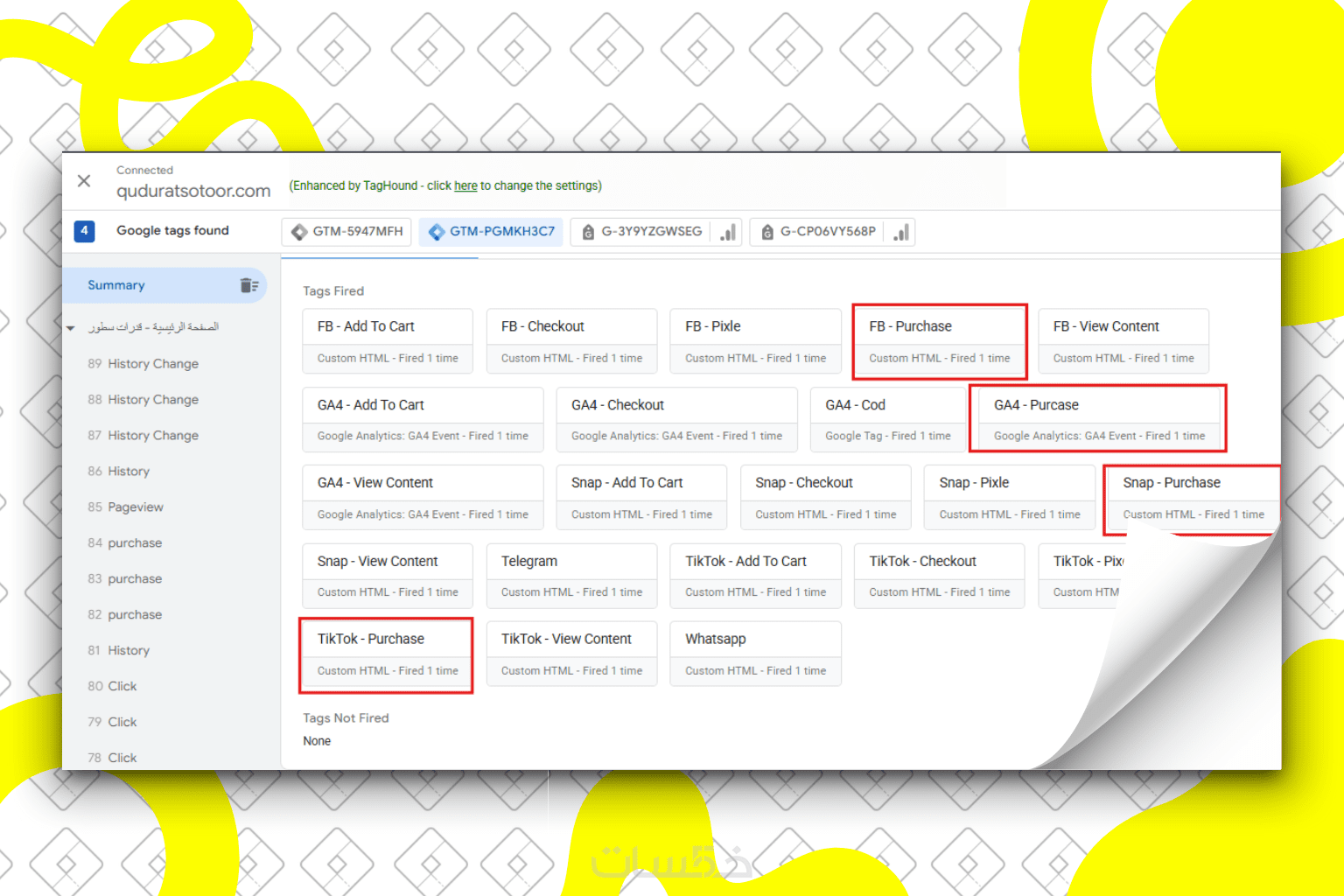Viewport: 1344px width, 896px height.
Task: Select event 87 History Change
Action: [143, 435]
